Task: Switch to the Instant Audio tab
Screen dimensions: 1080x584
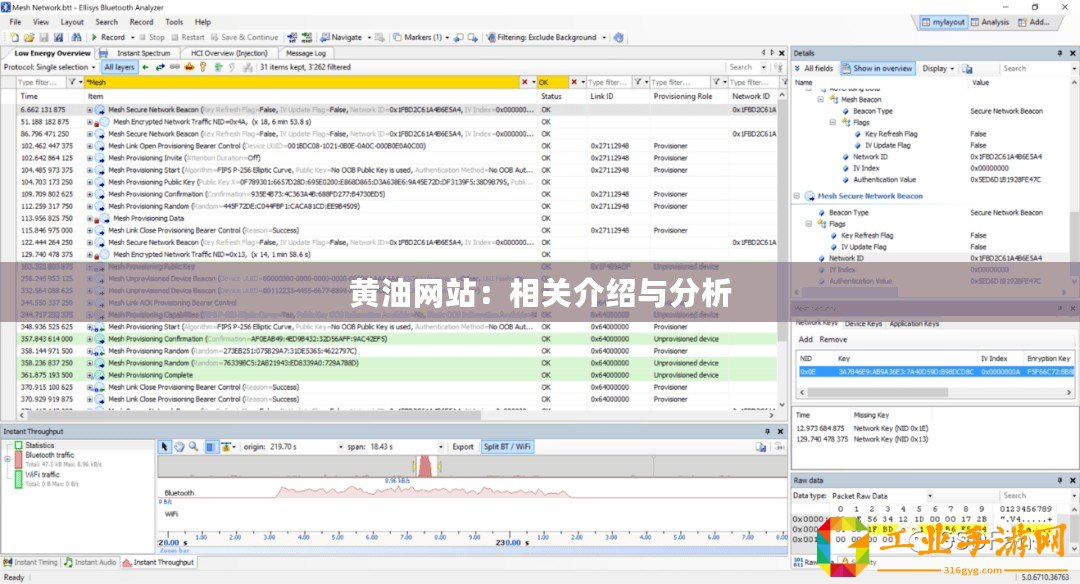Action: [x=90, y=563]
